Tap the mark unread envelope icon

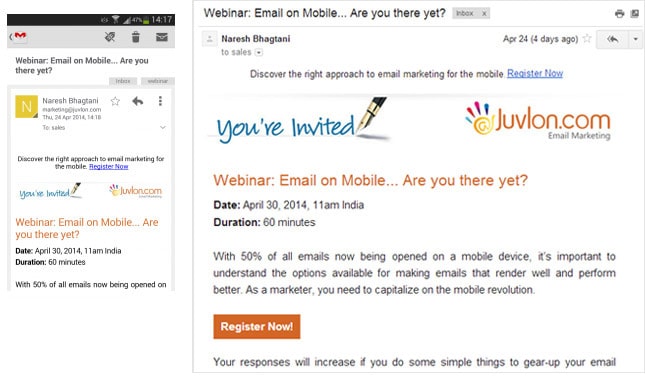162,37
